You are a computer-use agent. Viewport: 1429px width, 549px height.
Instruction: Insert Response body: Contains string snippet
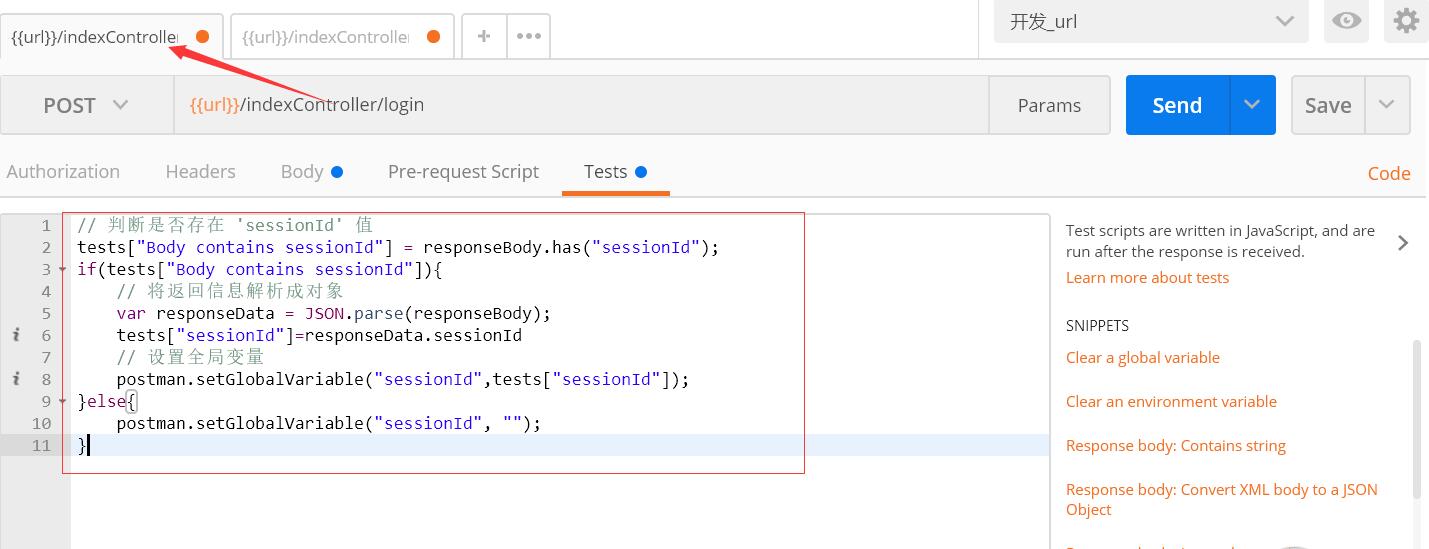click(x=1176, y=446)
